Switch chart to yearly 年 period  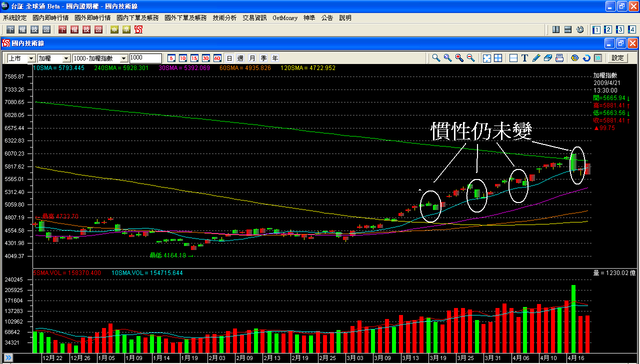point(275,58)
